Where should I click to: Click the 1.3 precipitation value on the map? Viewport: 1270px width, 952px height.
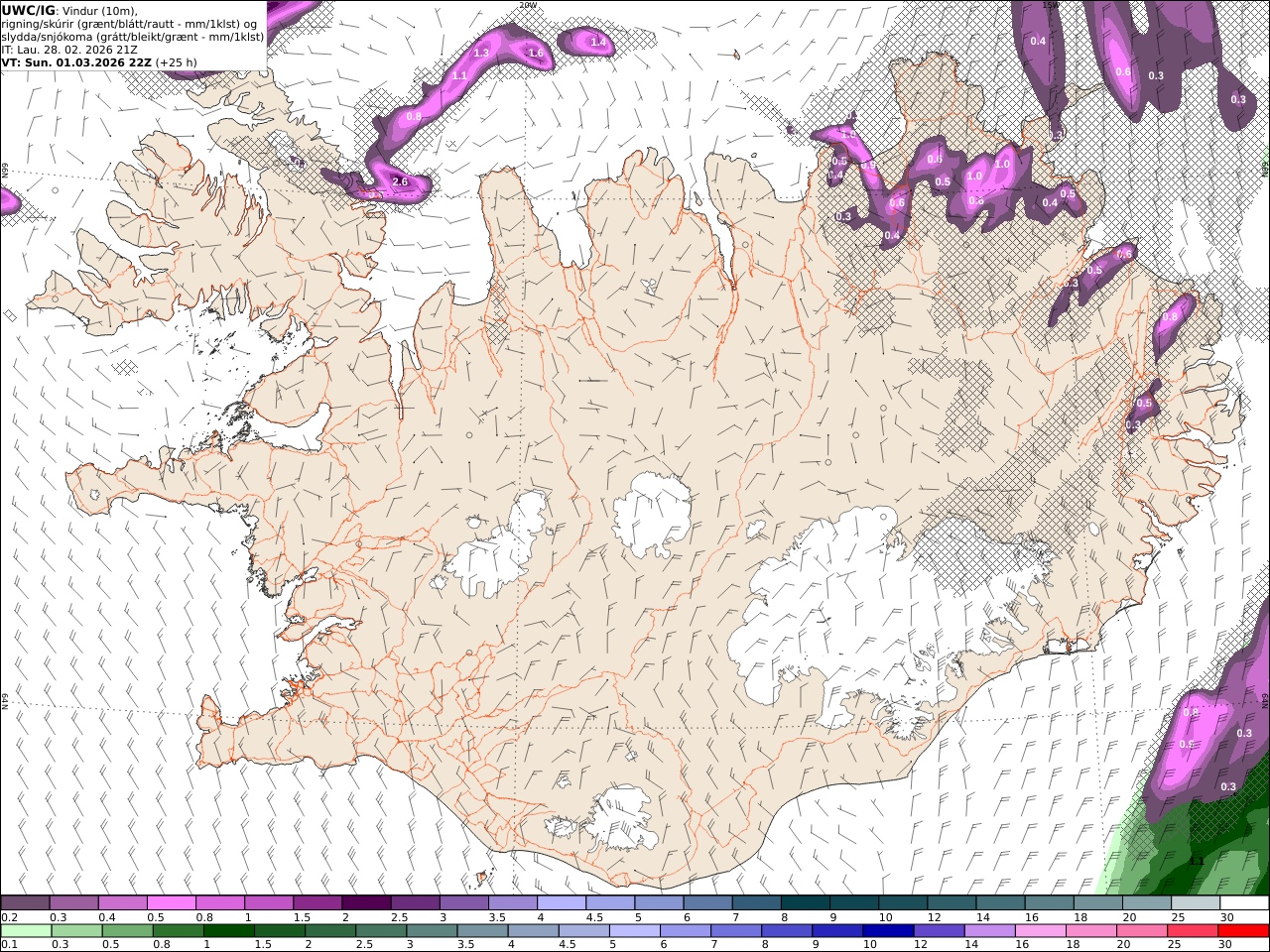click(482, 53)
